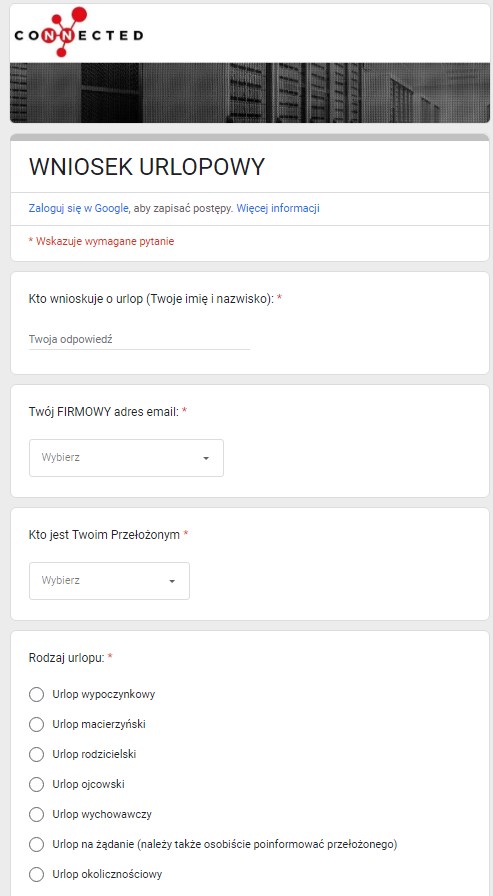
Task: Click the Wskazuje wymagane pytanie notice
Action: click(x=101, y=241)
